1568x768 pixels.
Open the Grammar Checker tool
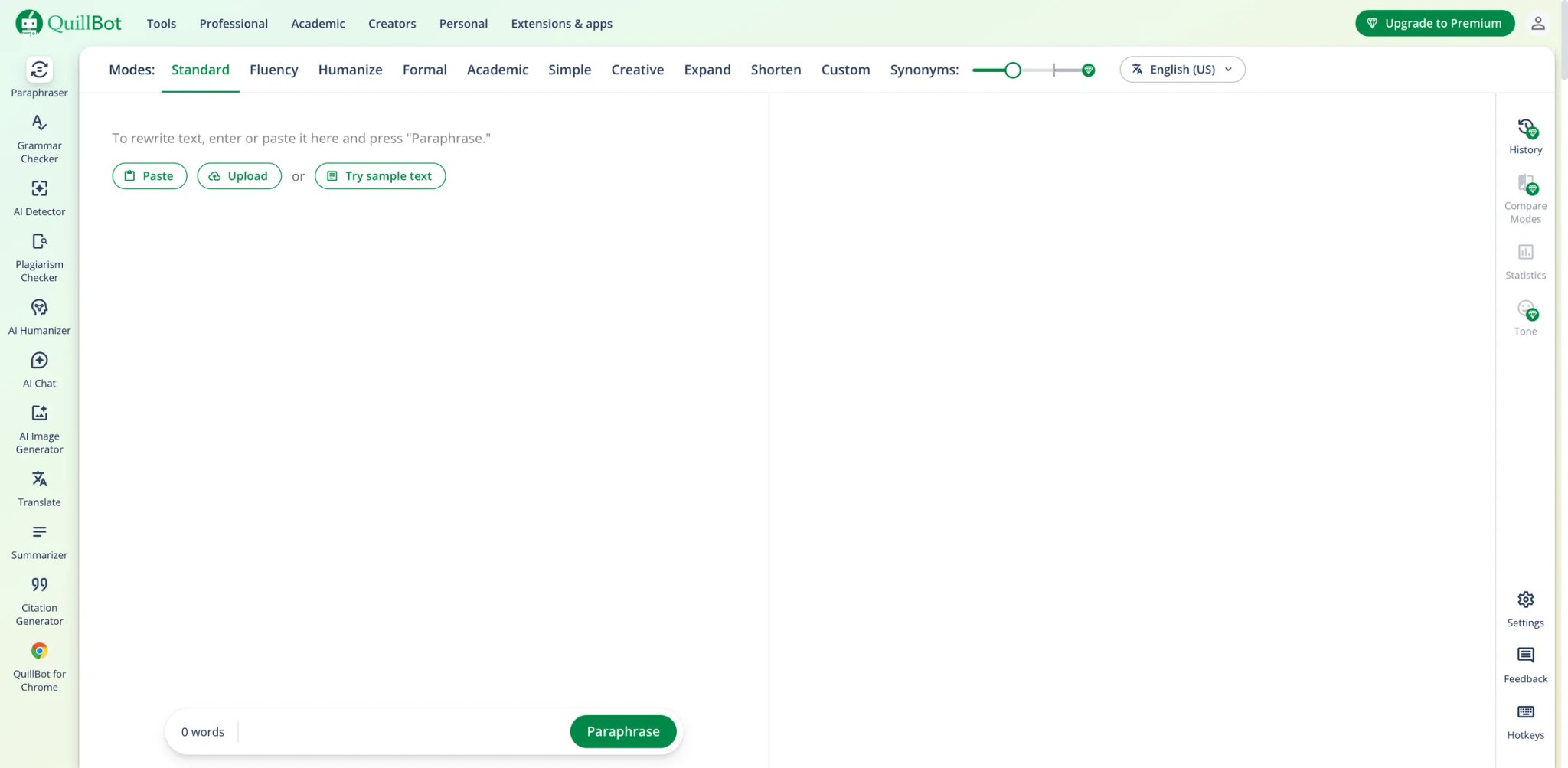tap(39, 139)
